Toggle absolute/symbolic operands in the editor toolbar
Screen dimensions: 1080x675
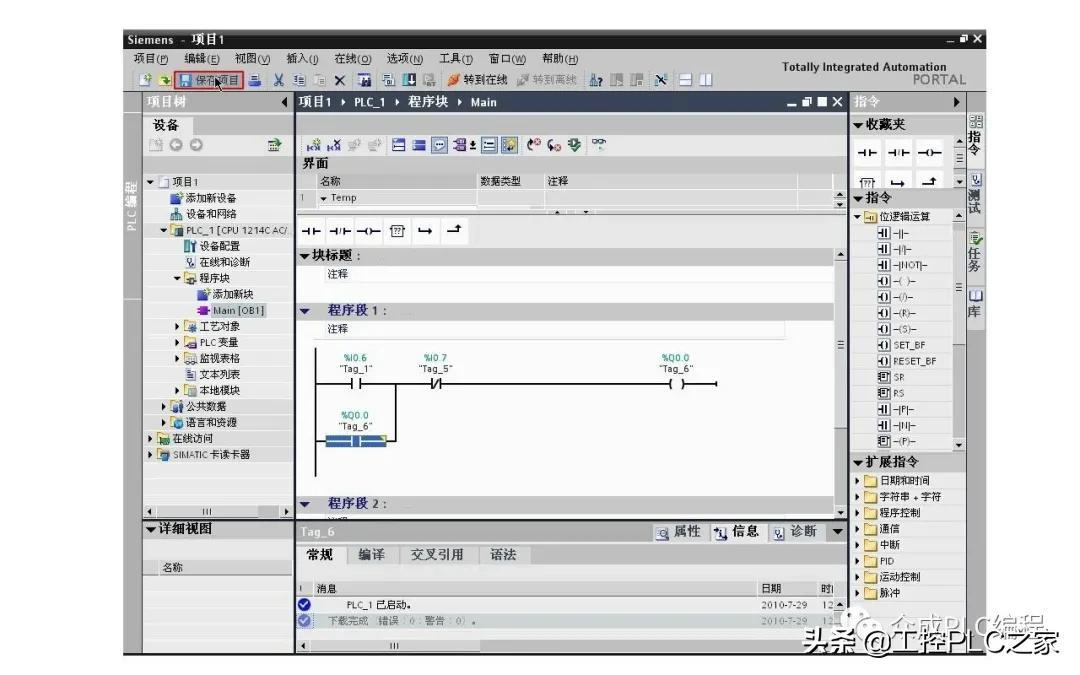click(460, 145)
